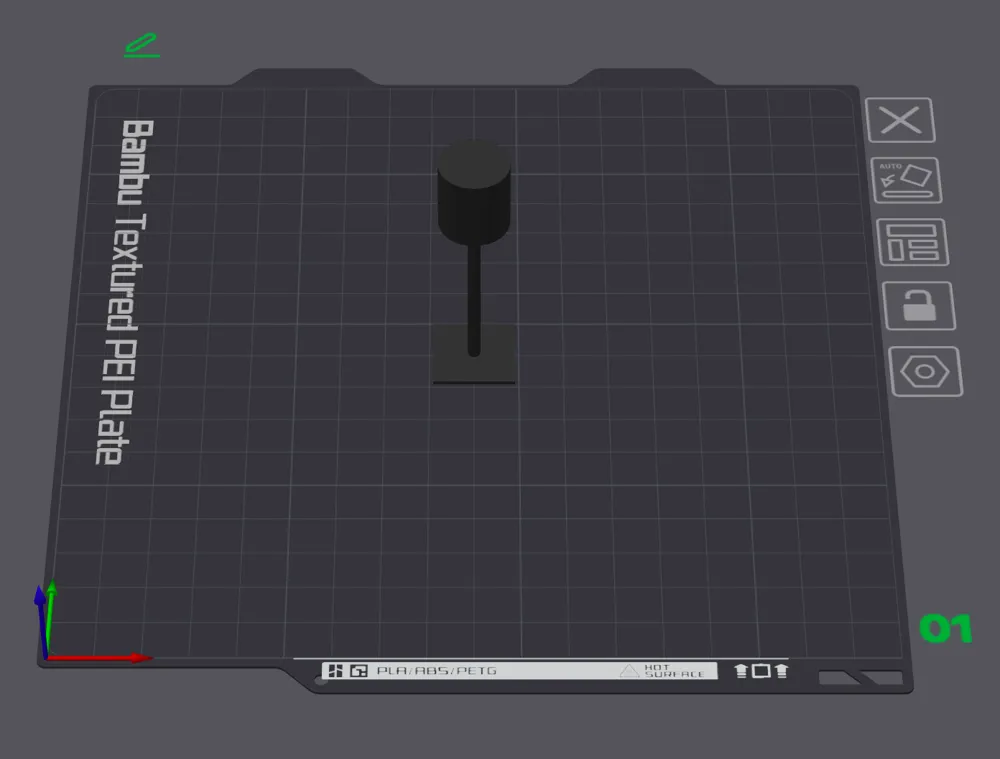Select plate number 01 label

click(x=946, y=628)
